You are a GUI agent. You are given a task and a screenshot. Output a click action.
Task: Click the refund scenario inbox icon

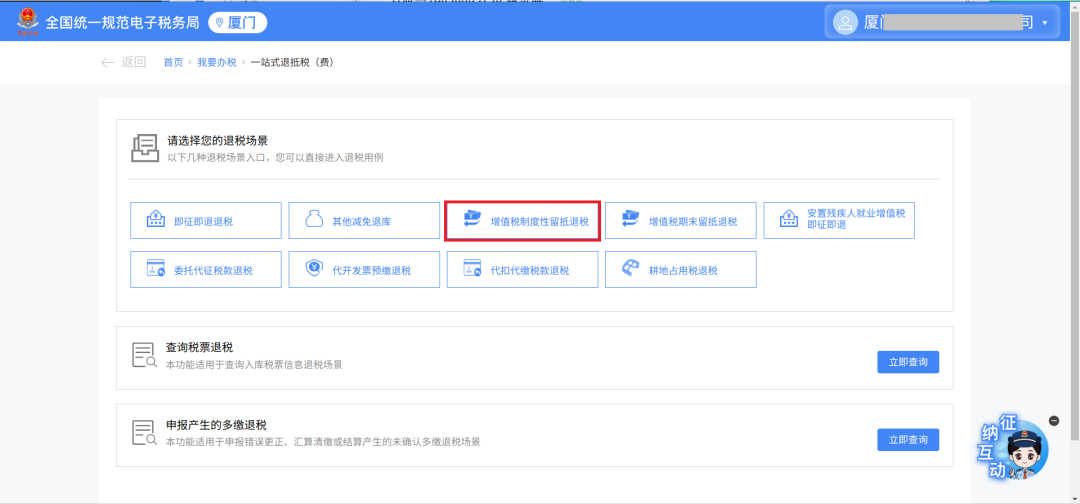coord(145,148)
